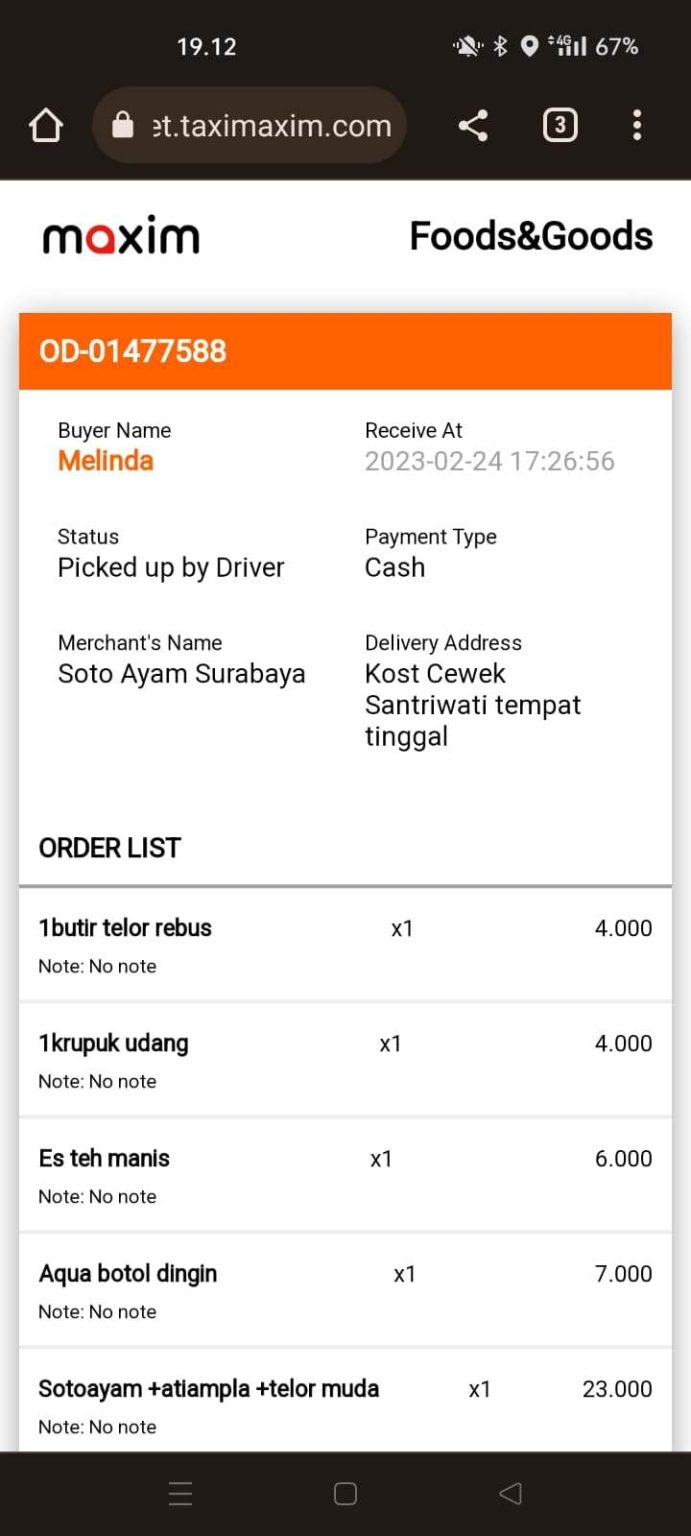Click the order number OD-01477588 header

(131, 351)
